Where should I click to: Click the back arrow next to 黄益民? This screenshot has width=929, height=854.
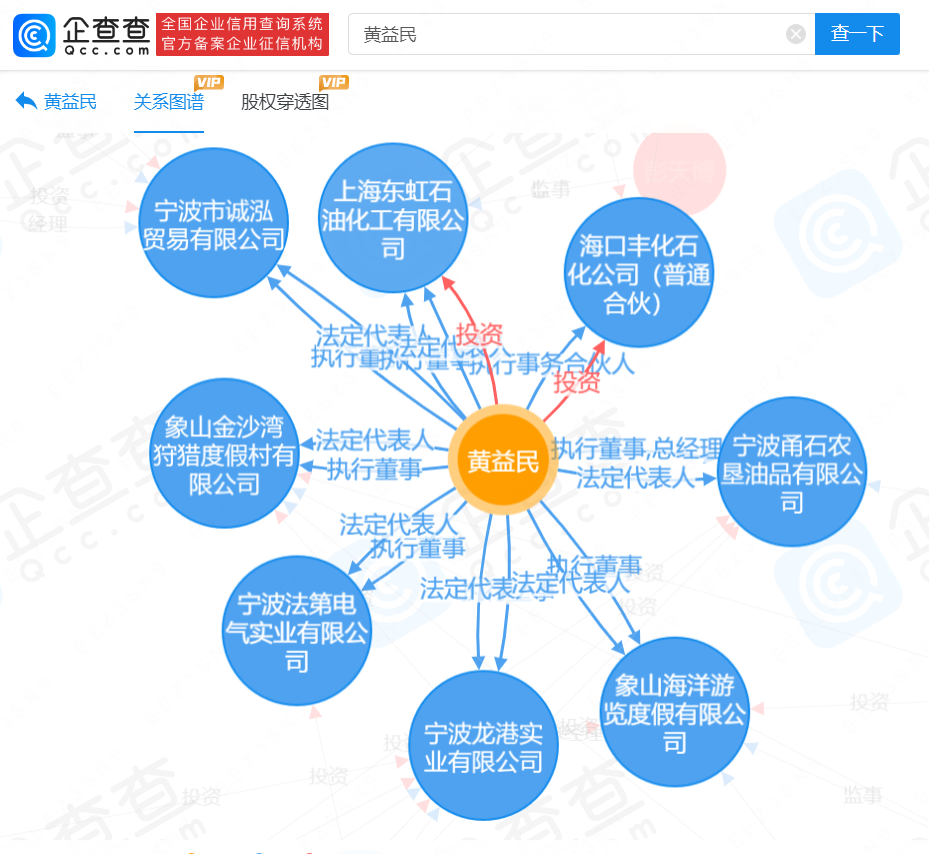[26, 101]
